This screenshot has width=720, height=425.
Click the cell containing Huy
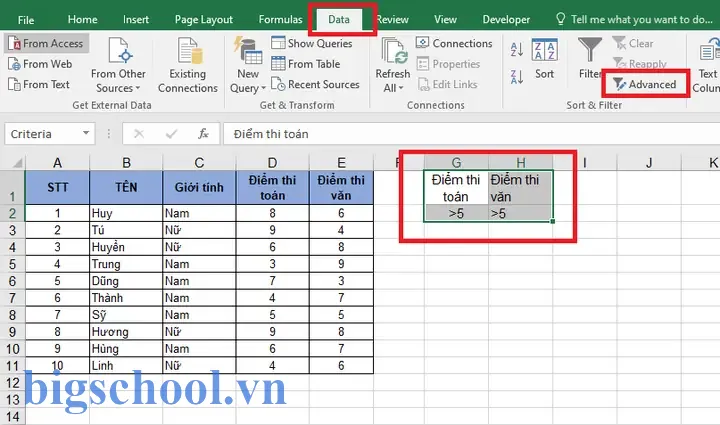point(126,213)
